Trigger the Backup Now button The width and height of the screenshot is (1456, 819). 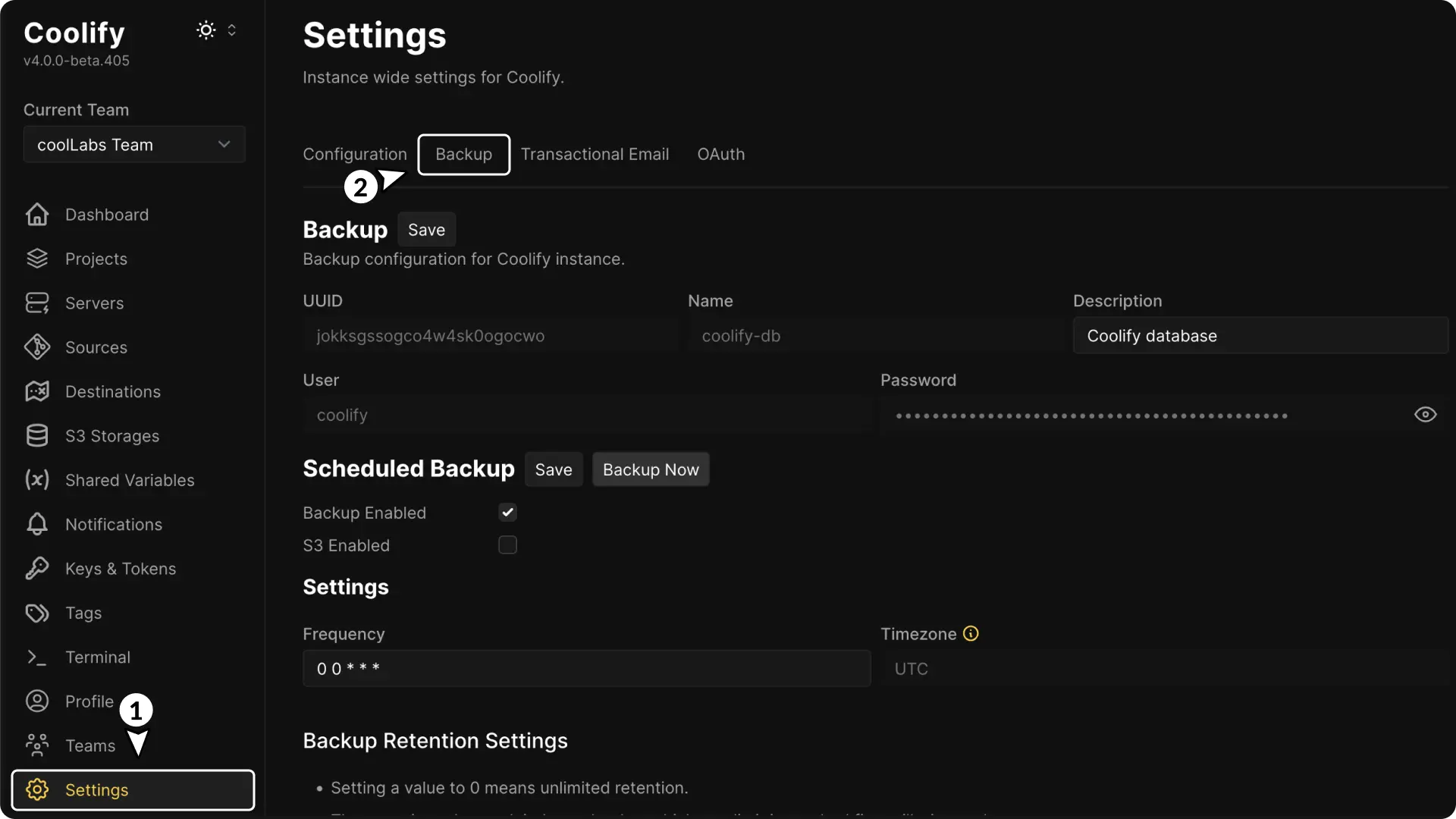(x=651, y=469)
